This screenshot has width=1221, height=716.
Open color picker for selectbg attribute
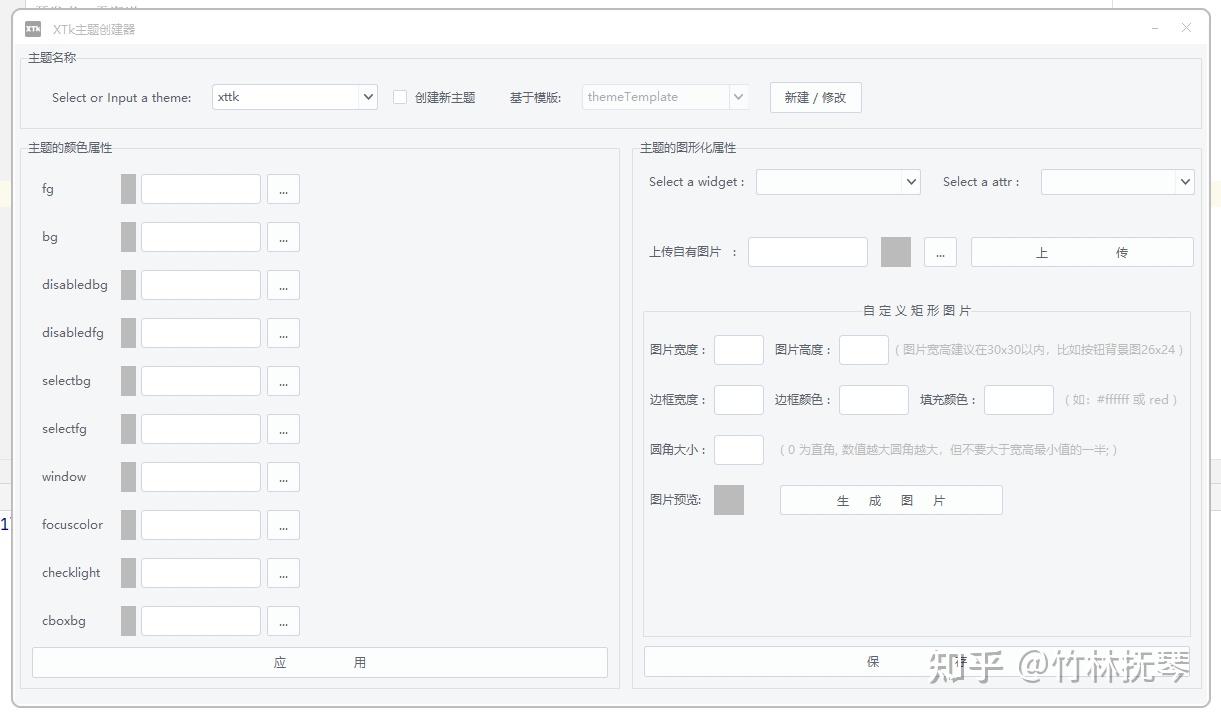283,380
